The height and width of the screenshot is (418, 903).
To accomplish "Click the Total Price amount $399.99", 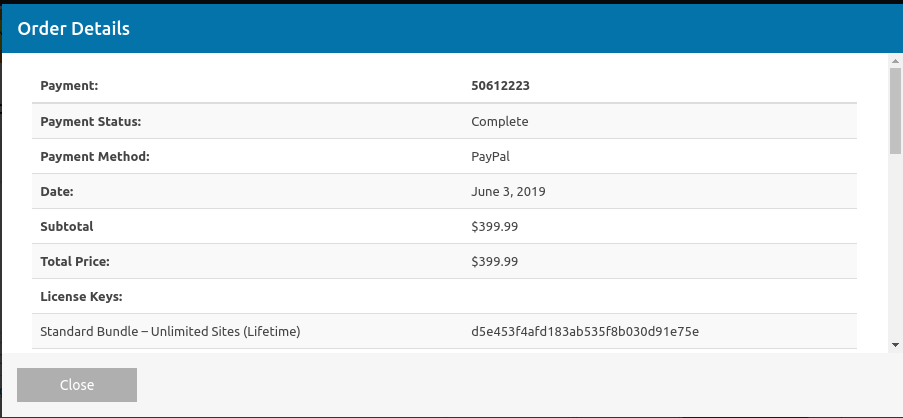I will point(494,261).
